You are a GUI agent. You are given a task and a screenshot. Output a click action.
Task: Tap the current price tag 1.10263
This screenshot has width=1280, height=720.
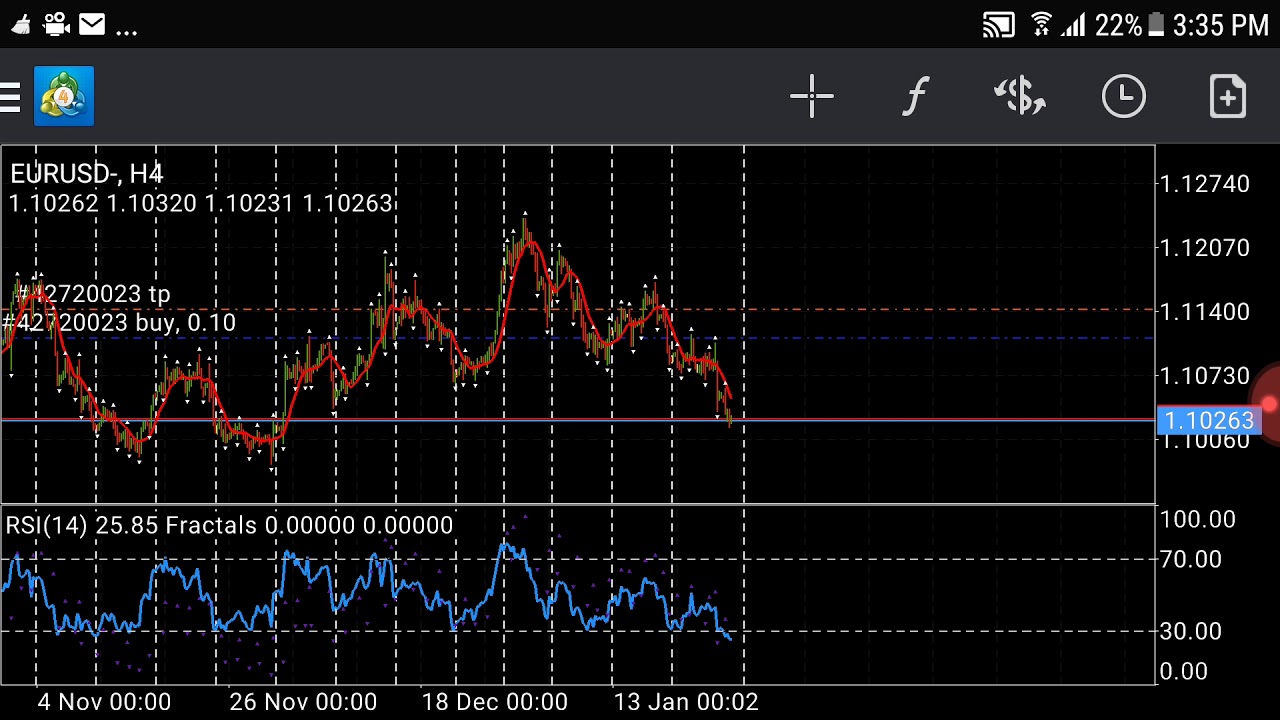1207,421
